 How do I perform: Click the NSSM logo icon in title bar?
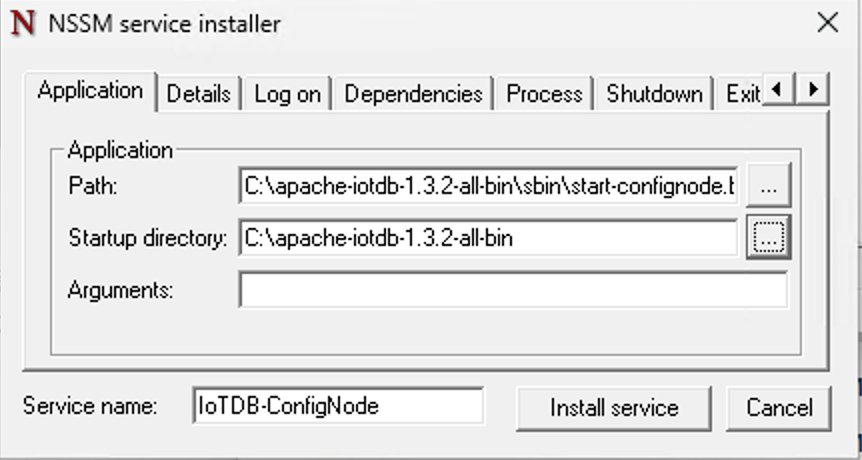(x=22, y=23)
